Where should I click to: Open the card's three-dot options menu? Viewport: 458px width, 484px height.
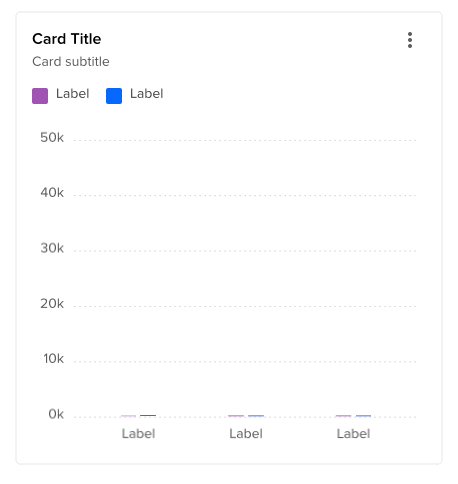[x=410, y=40]
